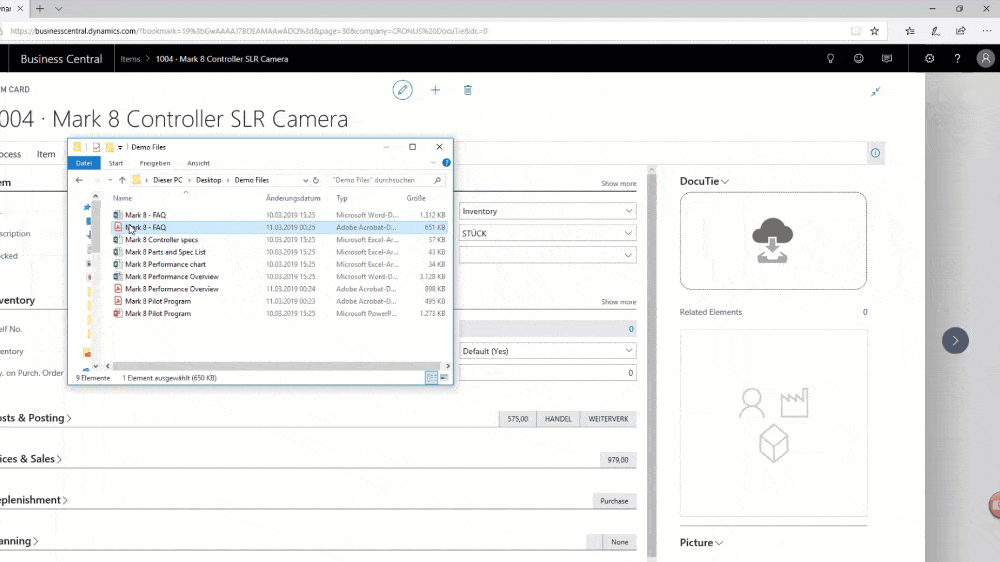Click first Show more link

click(x=618, y=184)
